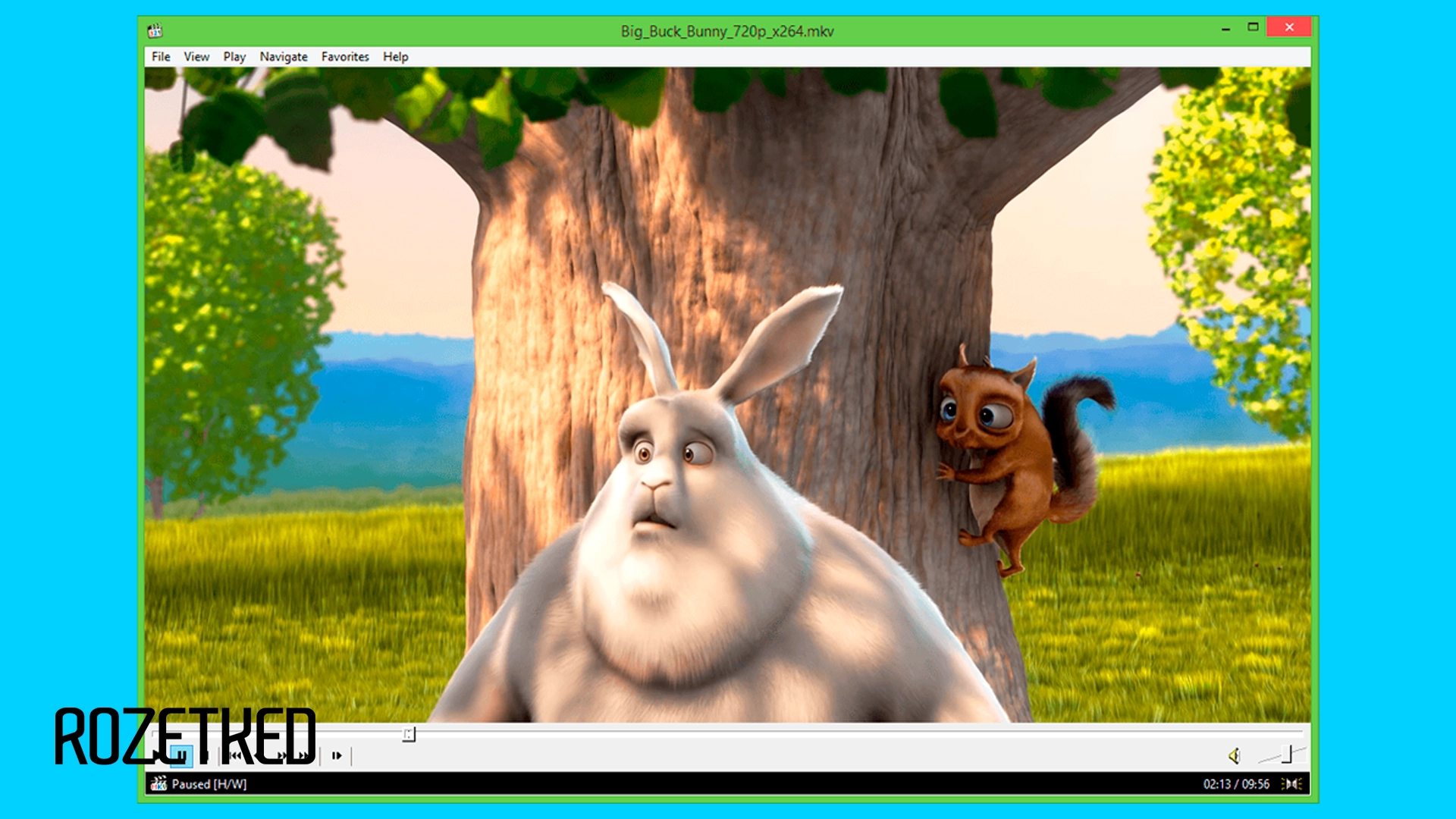Screen dimensions: 1456x819
Task: Open the View menu
Action: [x=196, y=57]
